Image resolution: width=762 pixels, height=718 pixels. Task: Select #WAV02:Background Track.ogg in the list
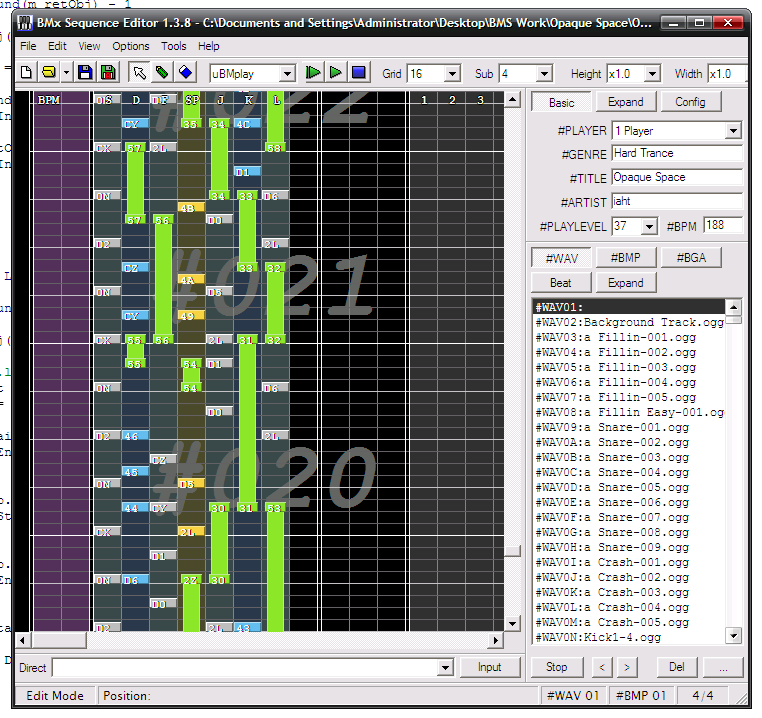(629, 322)
